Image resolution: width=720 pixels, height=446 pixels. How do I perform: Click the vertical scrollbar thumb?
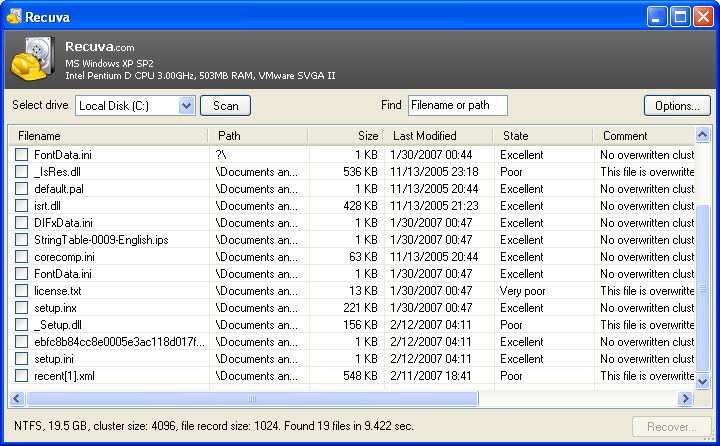click(703, 288)
